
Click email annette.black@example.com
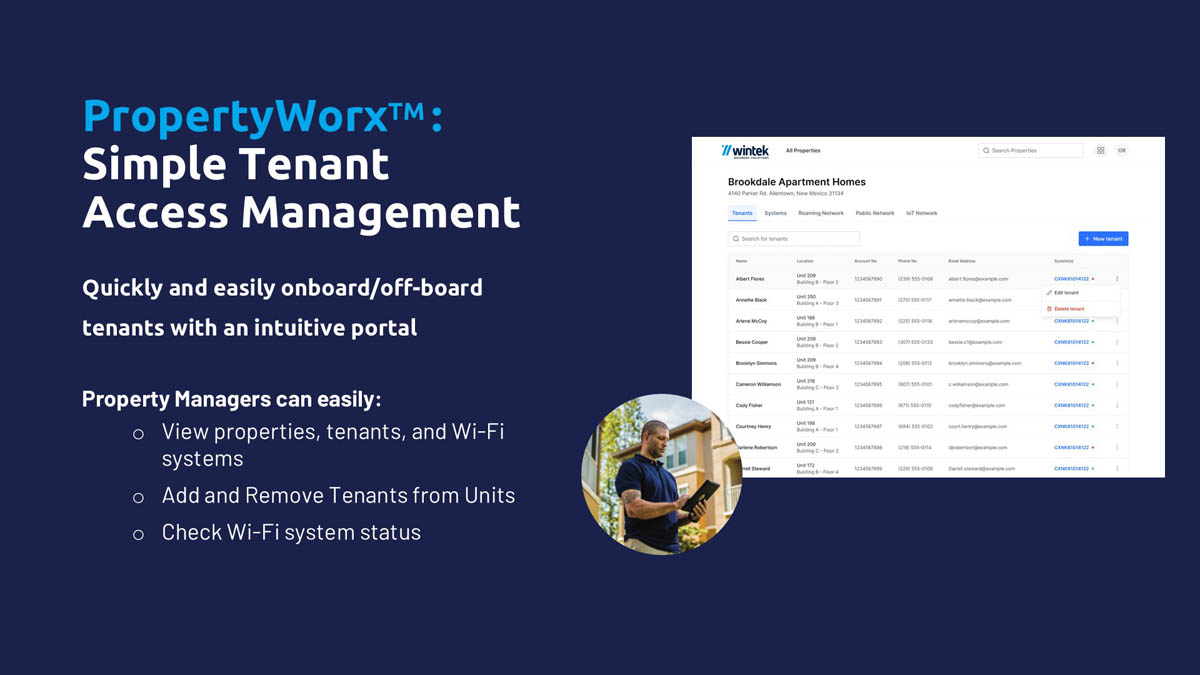click(980, 300)
